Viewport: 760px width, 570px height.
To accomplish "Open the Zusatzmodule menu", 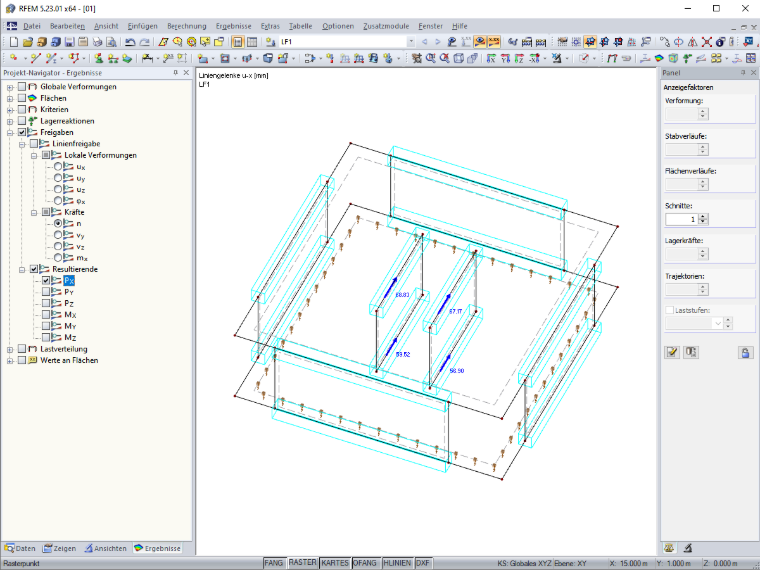I will 386,26.
